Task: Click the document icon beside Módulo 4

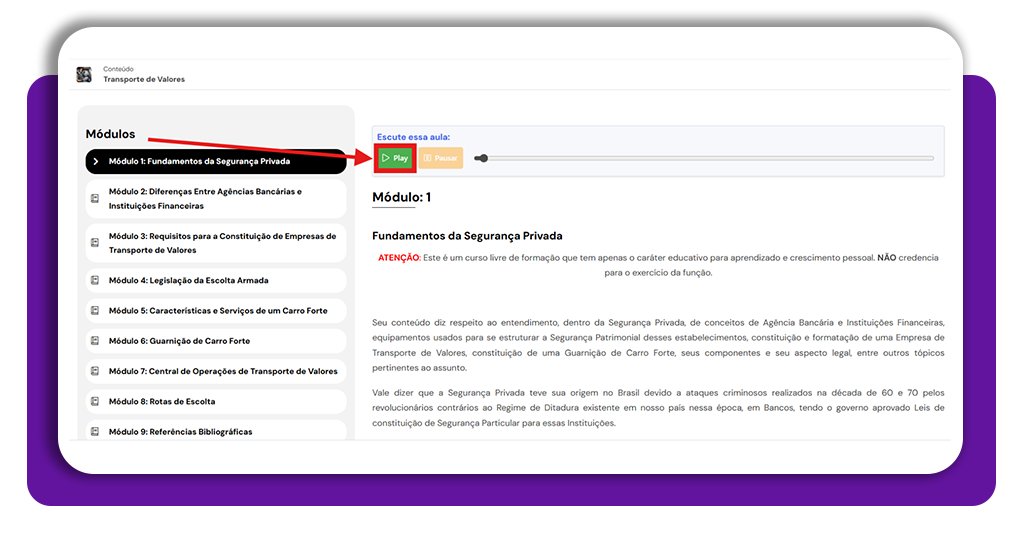Action: click(95, 280)
